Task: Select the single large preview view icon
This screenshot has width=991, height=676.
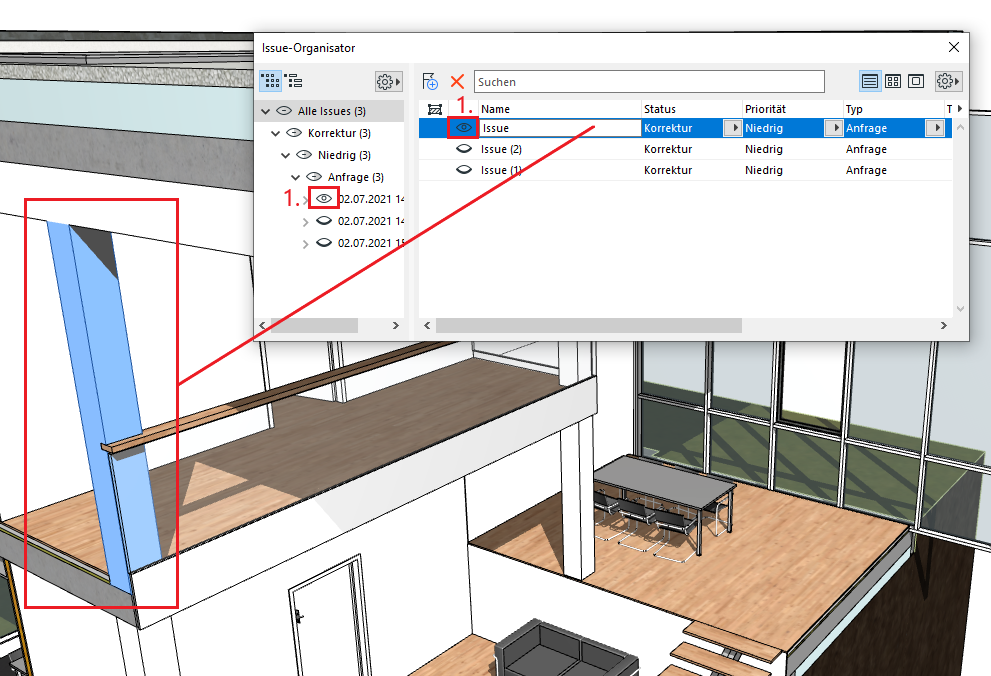Action: point(915,81)
